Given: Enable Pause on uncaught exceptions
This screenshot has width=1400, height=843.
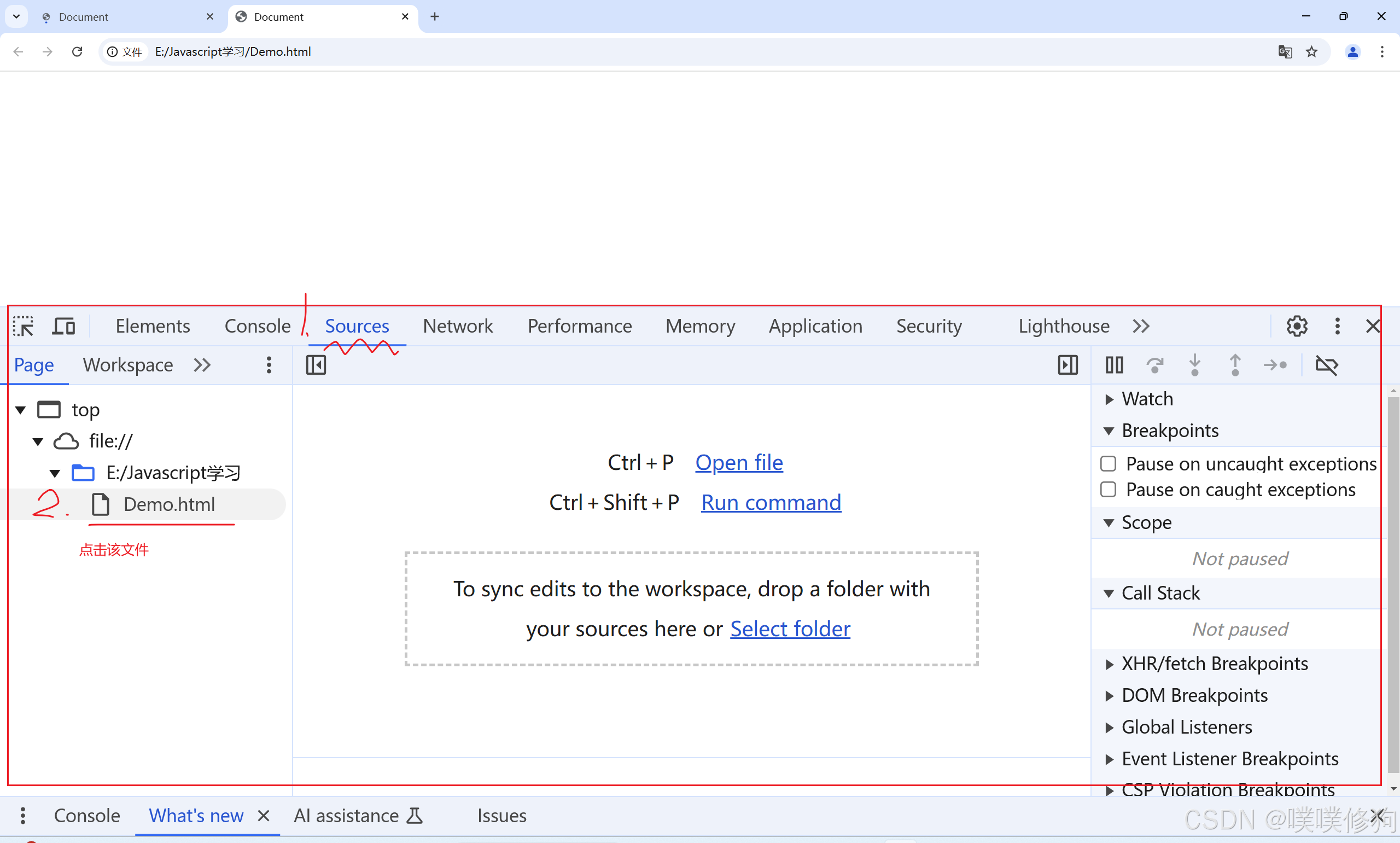Looking at the screenshot, I should (x=1108, y=463).
